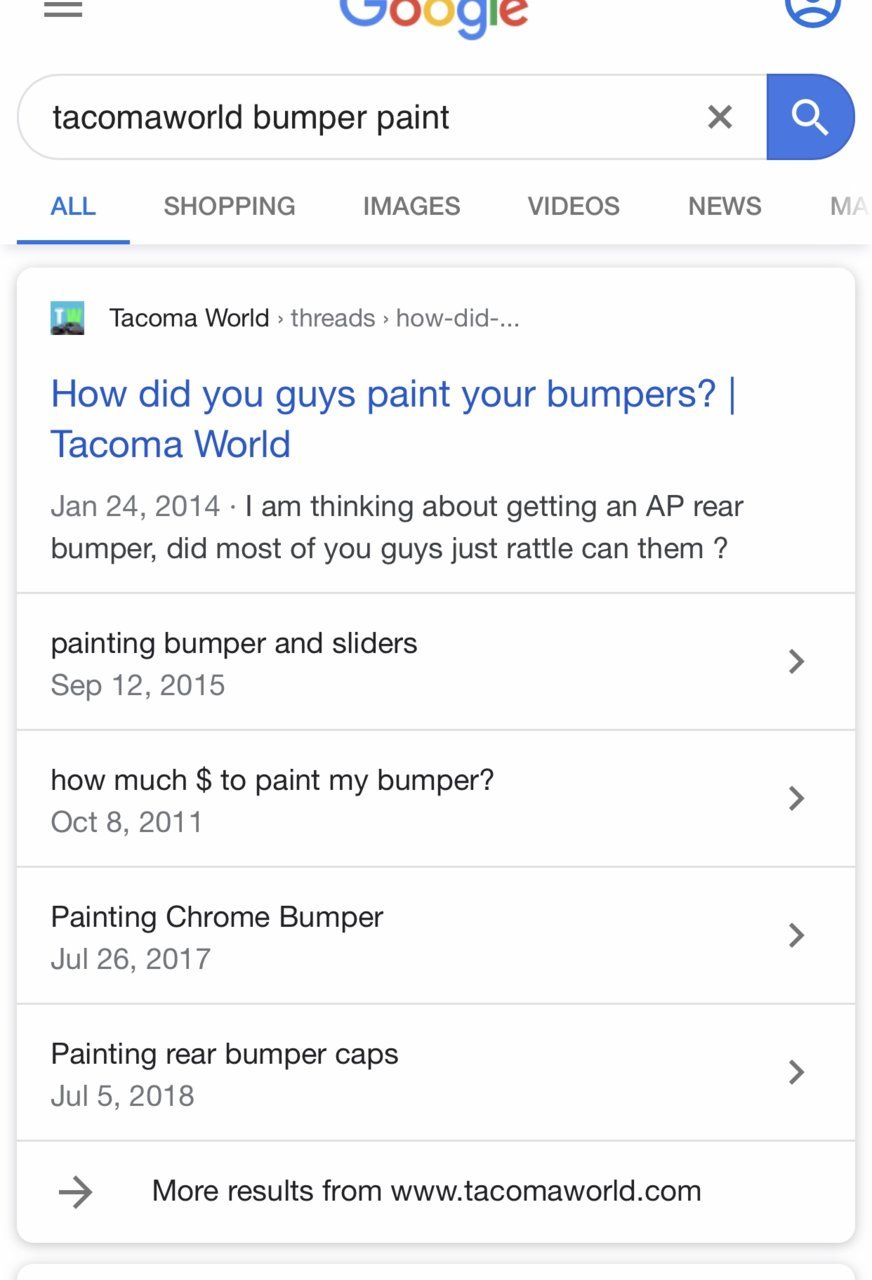Switch to the NEWS tab
This screenshot has width=872, height=1280.
pos(725,207)
